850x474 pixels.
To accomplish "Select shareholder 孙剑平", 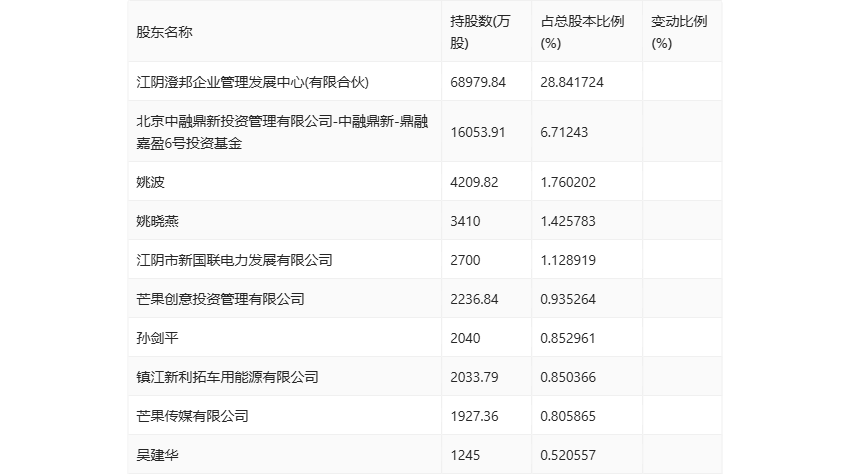I will [x=157, y=338].
